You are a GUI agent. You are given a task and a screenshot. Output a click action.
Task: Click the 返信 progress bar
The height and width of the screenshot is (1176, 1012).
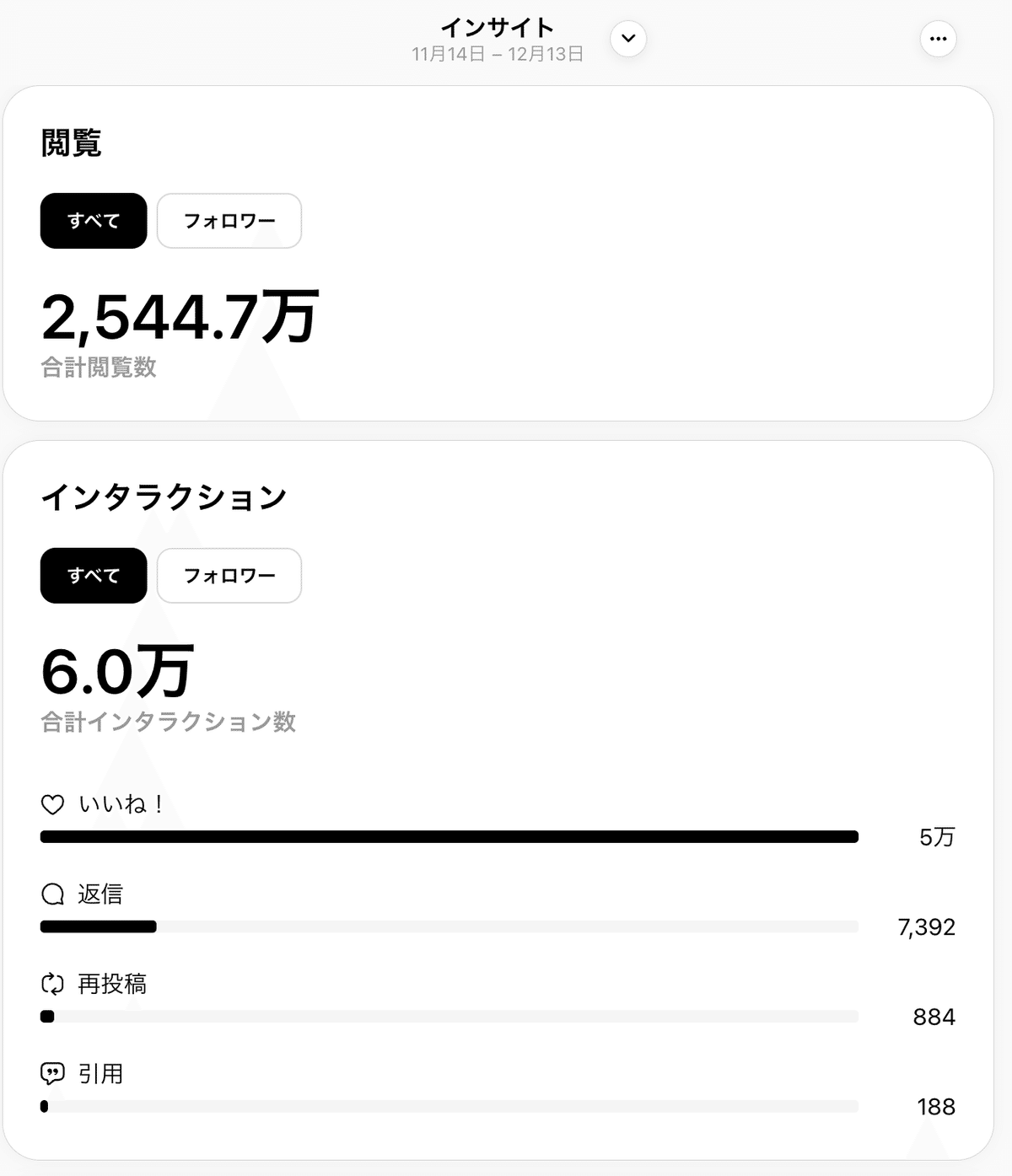click(x=449, y=926)
